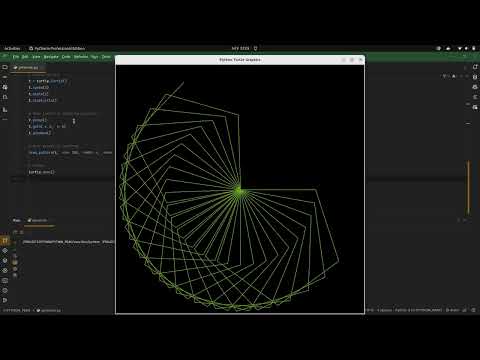This screenshot has height=360, width=480.
Task: Open Run panel options menu
Action: click(459, 220)
